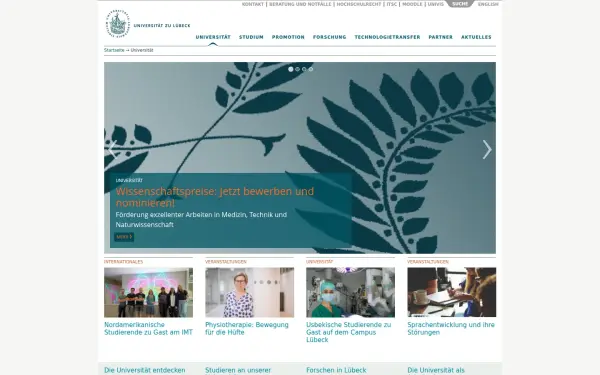
Task: Open thumbnail of people writing at table
Action: 452,292
